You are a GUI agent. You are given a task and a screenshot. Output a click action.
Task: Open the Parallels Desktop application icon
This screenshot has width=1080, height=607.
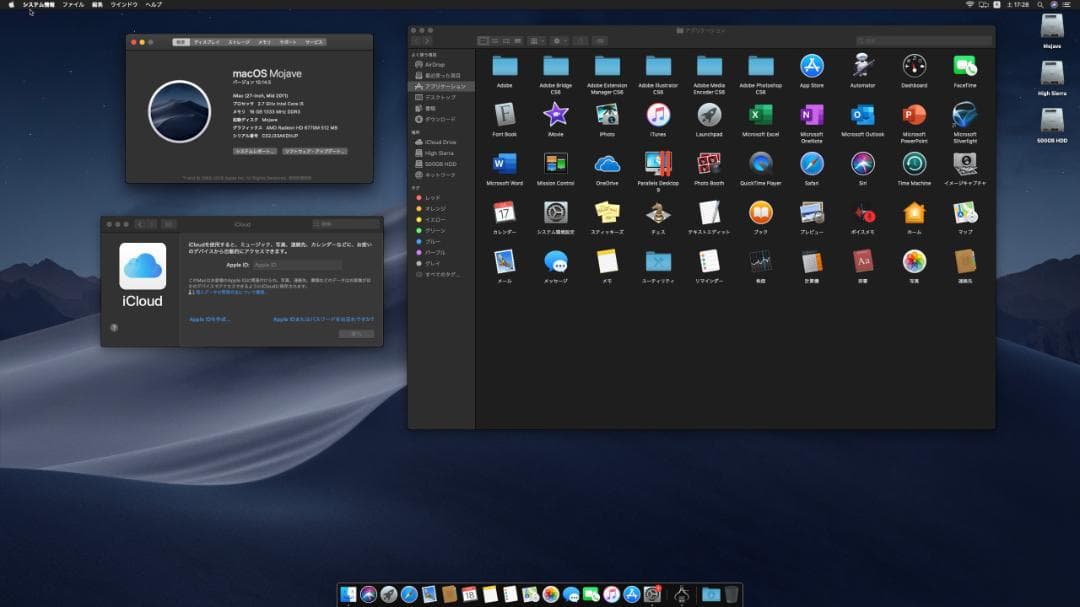[658, 164]
